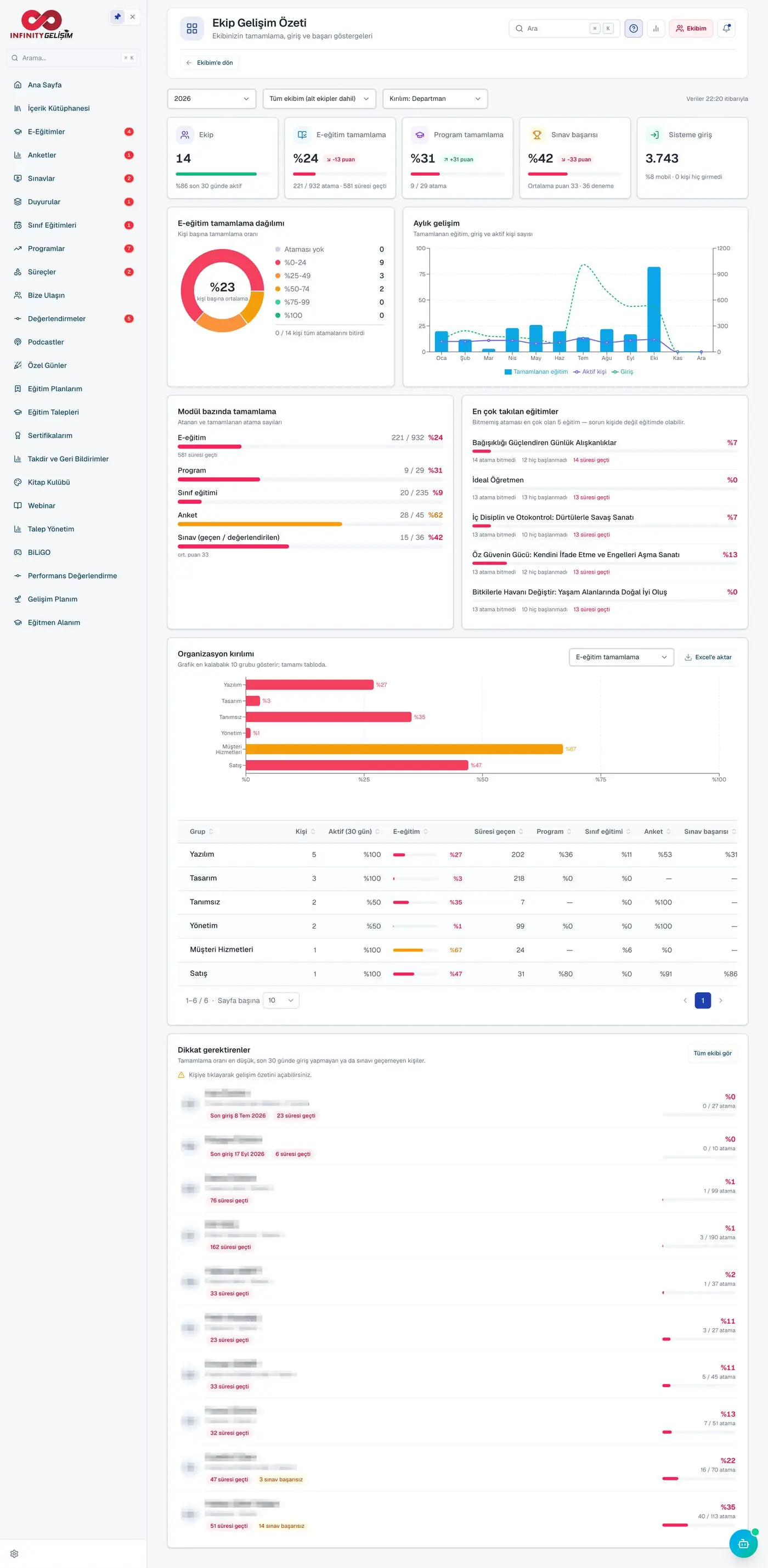Open Performans Değerlendirme in sidebar
The width and height of the screenshot is (768, 1568).
click(x=74, y=576)
